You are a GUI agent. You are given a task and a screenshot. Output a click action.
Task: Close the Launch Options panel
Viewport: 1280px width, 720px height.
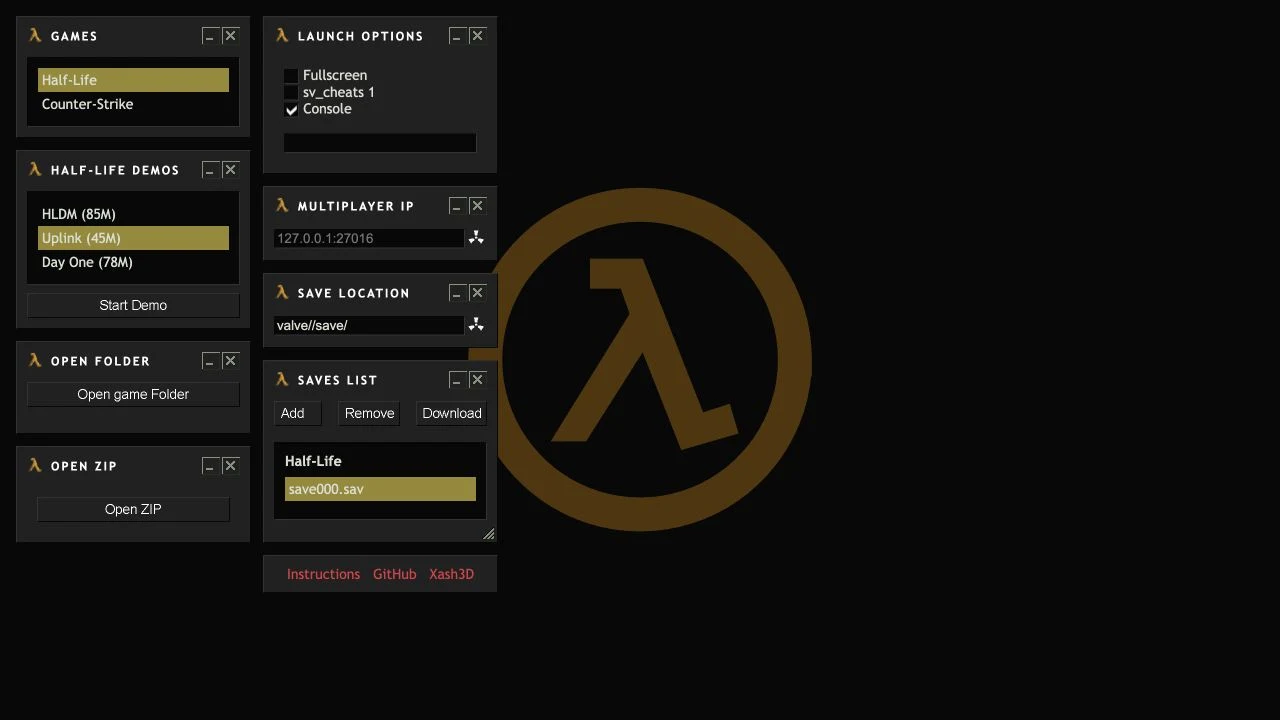pos(477,36)
